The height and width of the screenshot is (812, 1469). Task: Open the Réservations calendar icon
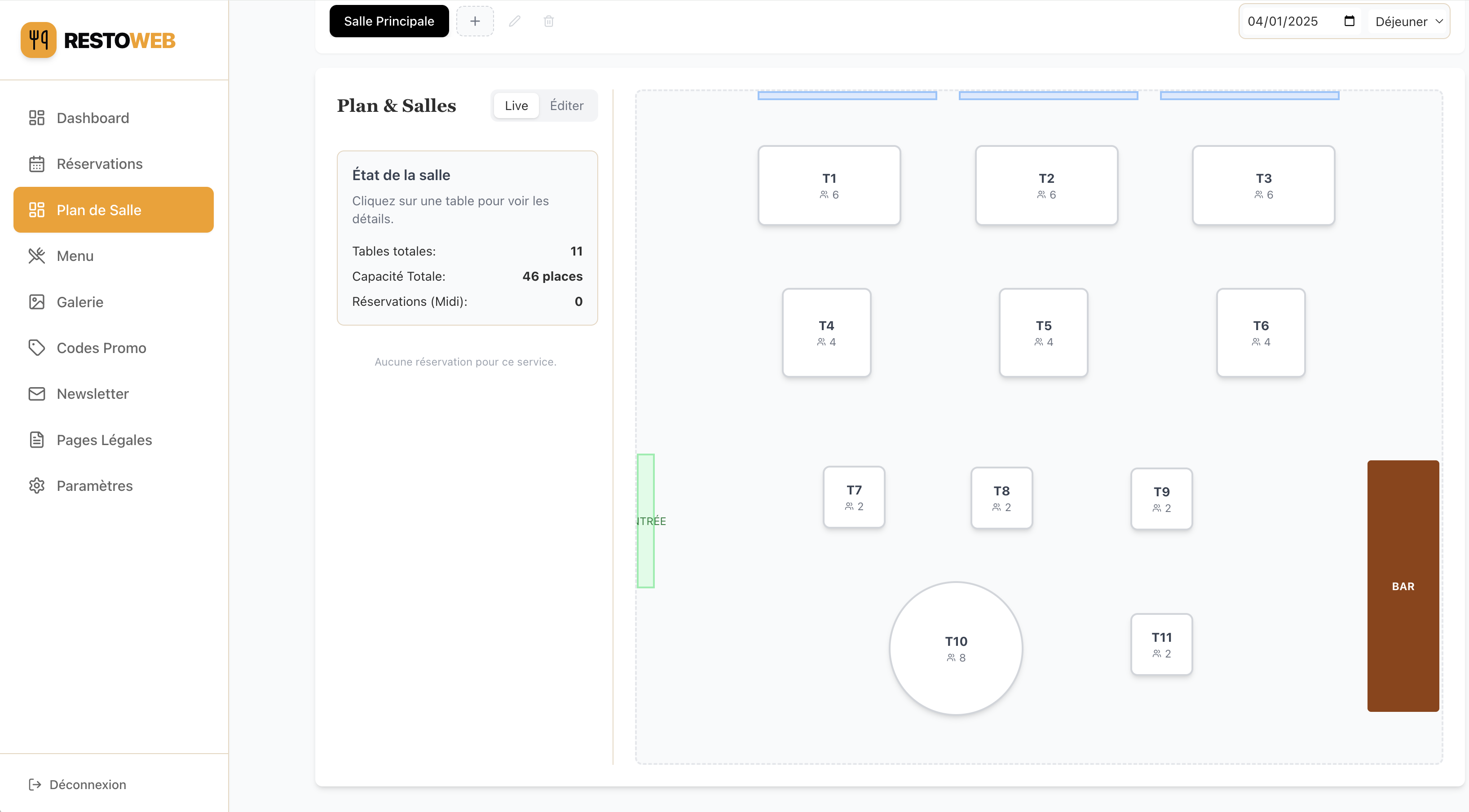(36, 163)
